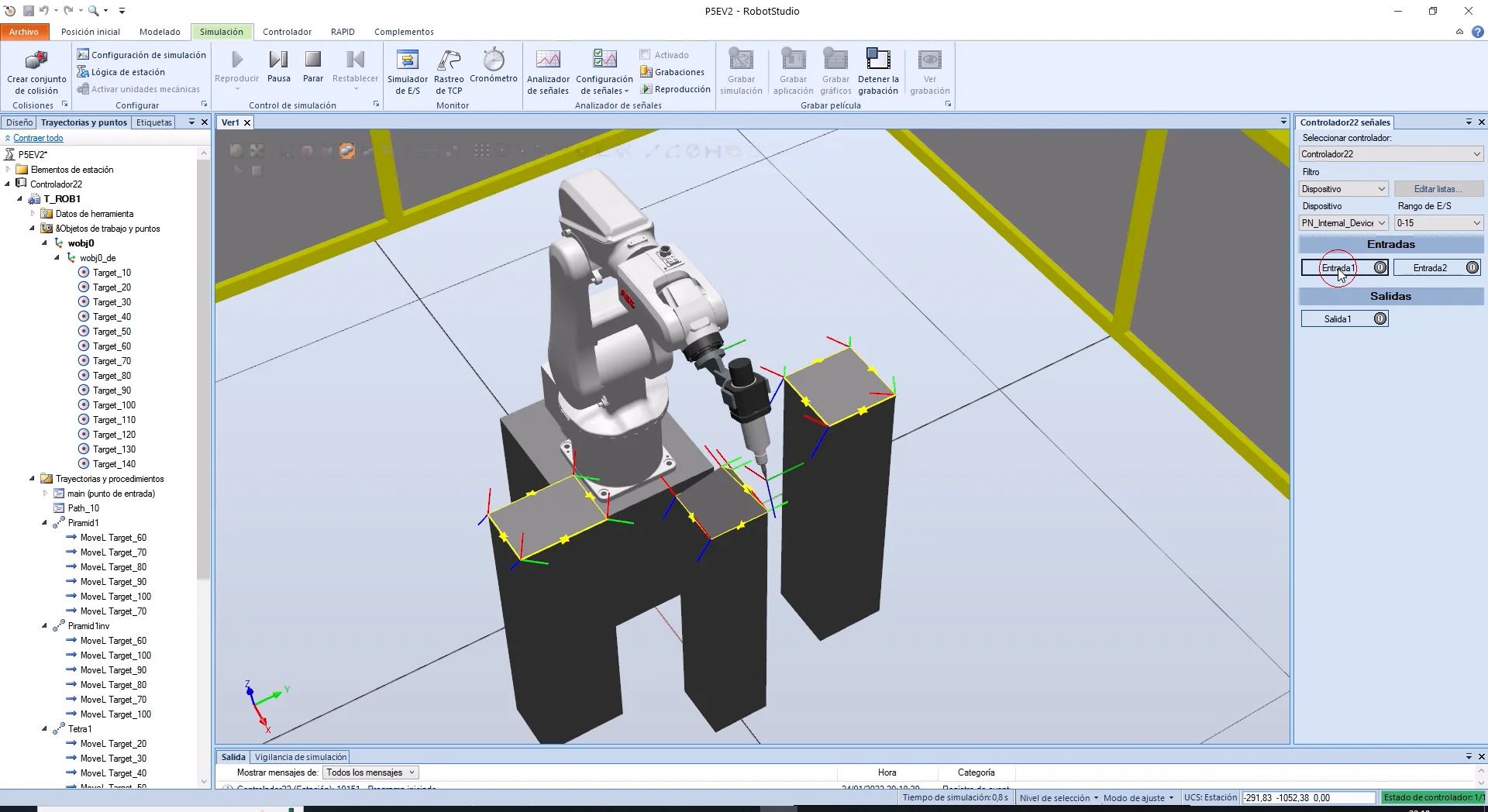Screen dimensions: 1488x812
Task: Close the Ver1 view tab
Action: (247, 122)
